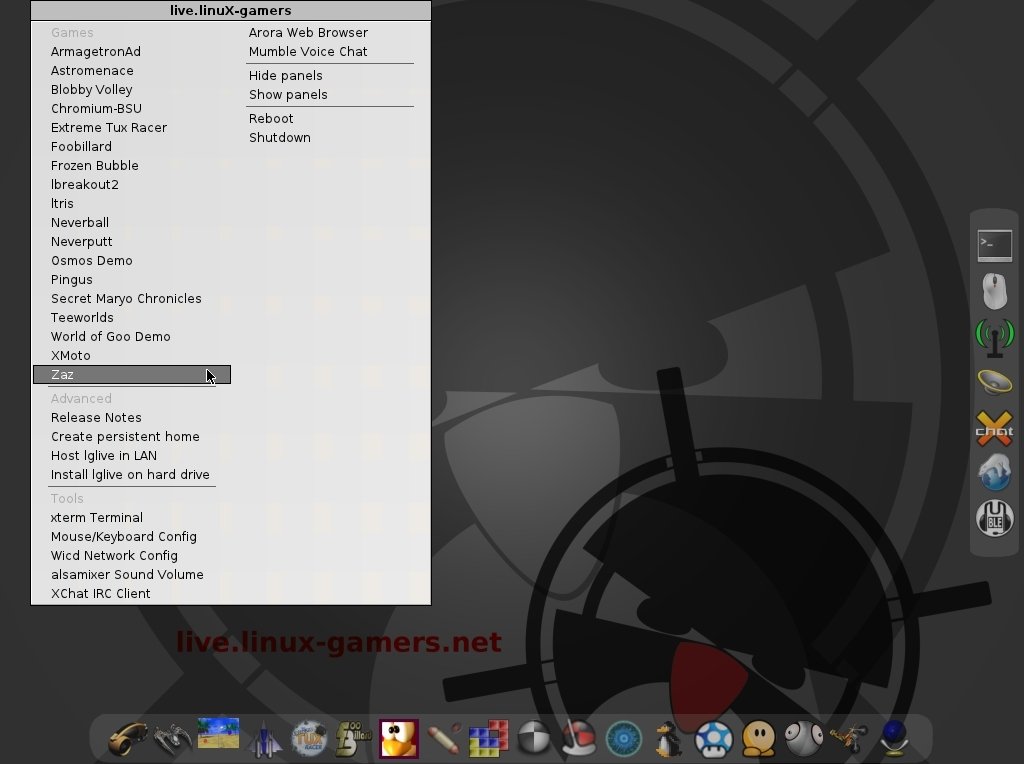The height and width of the screenshot is (764, 1024).
Task: Open Wicd network antenna icon
Action: [x=995, y=337]
